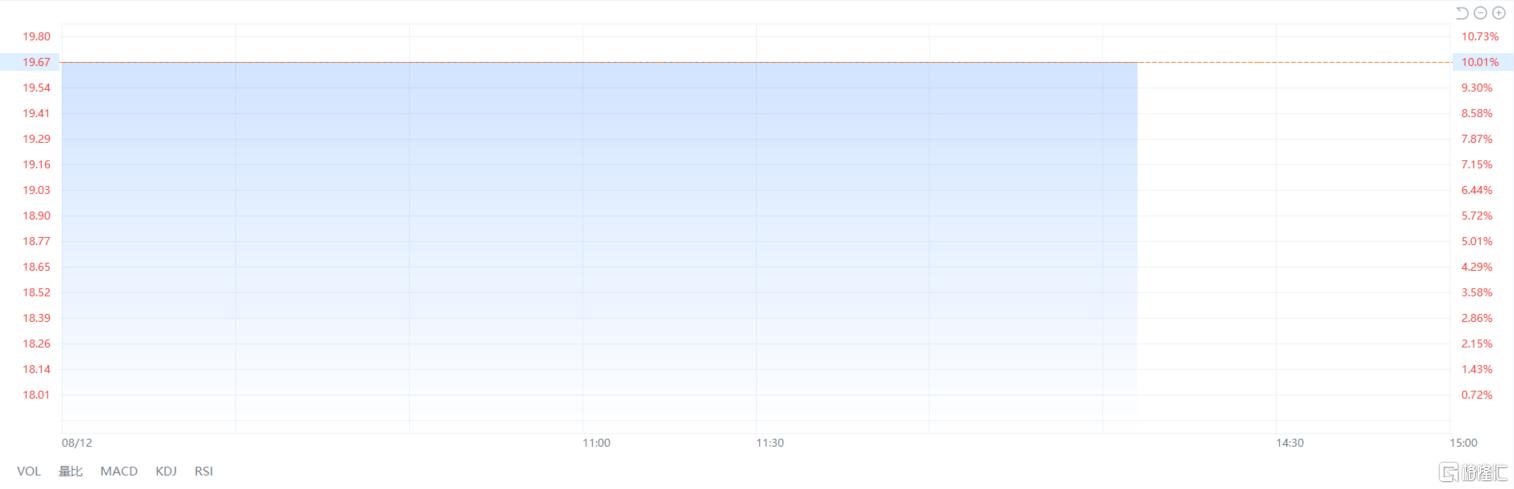Click the 11:30 time axis label
1514x489 pixels.
[770, 442]
